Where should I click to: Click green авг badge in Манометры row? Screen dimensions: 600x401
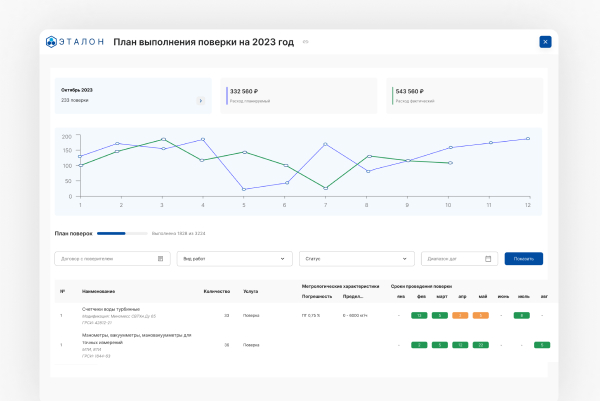tap(542, 345)
